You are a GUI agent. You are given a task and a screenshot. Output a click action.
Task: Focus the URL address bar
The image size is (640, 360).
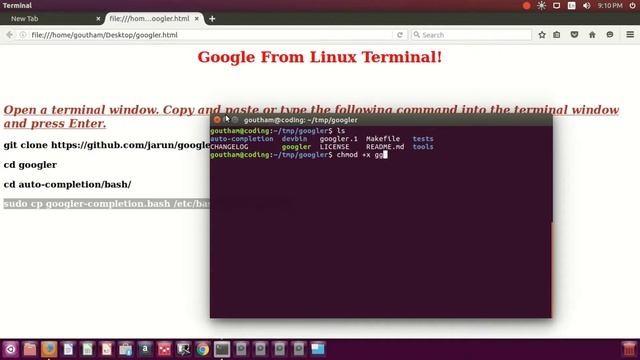tap(210, 35)
